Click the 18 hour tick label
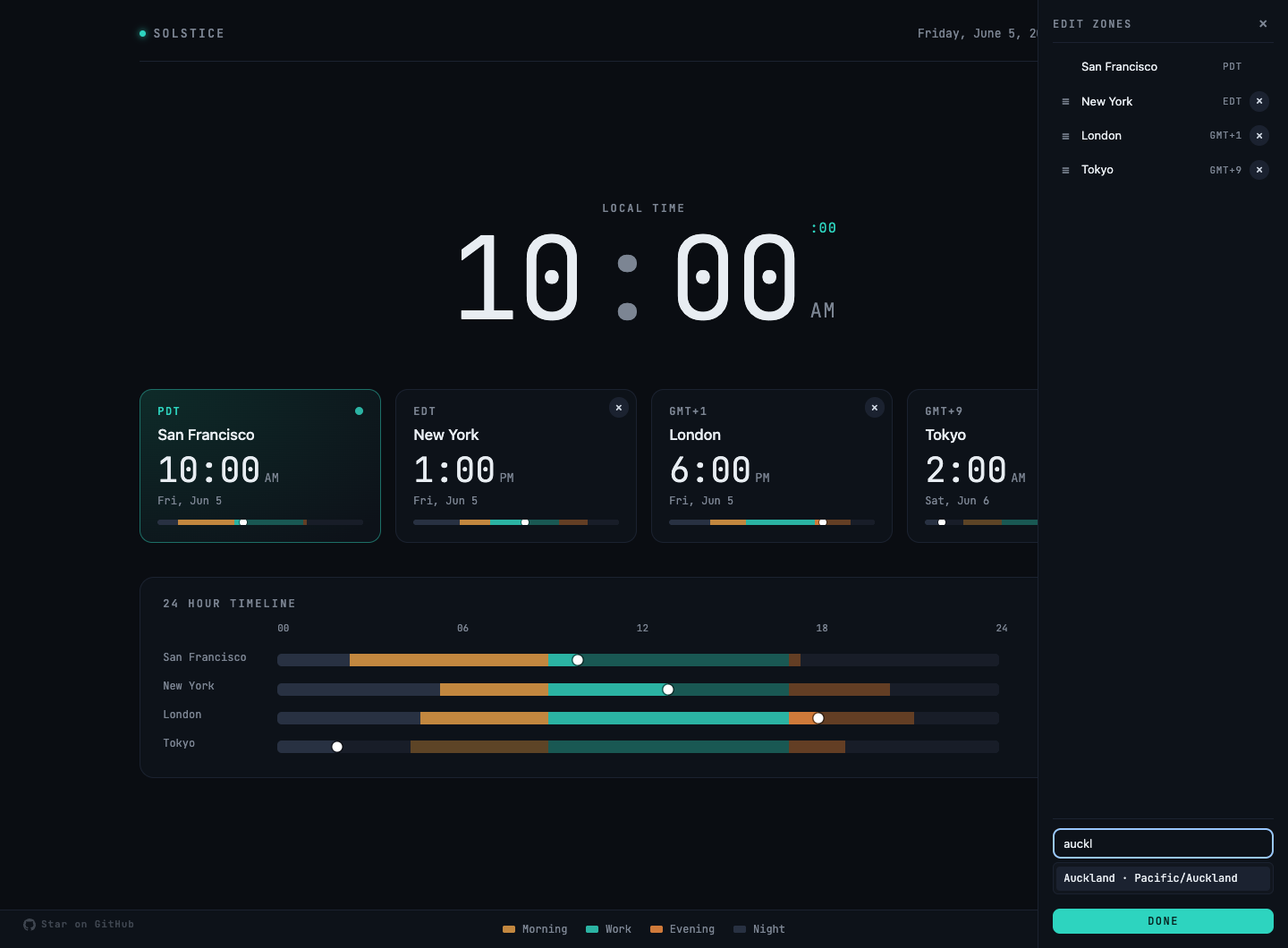1288x948 pixels. (822, 629)
